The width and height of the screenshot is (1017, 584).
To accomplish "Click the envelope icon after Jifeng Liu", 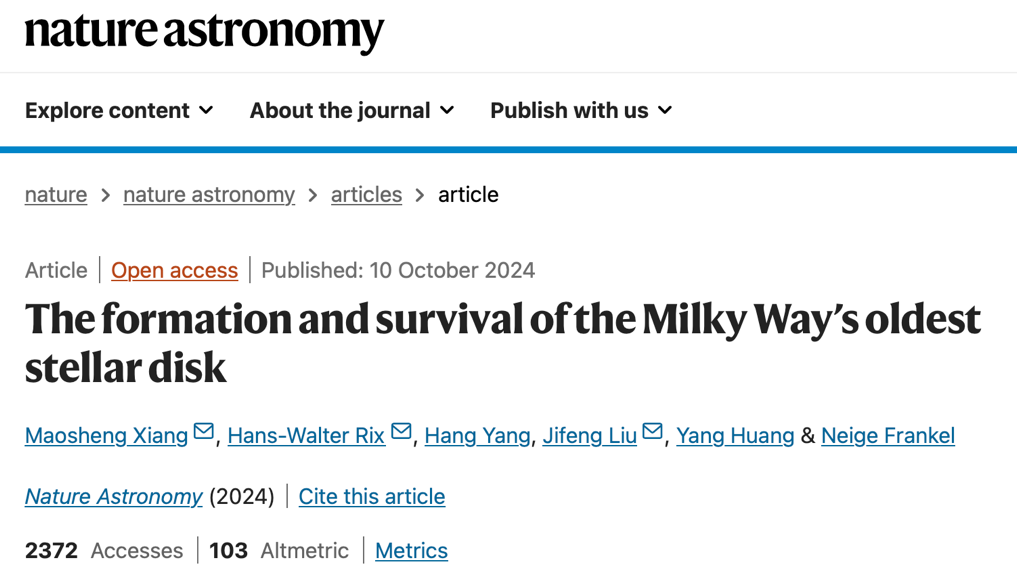I will [x=652, y=431].
